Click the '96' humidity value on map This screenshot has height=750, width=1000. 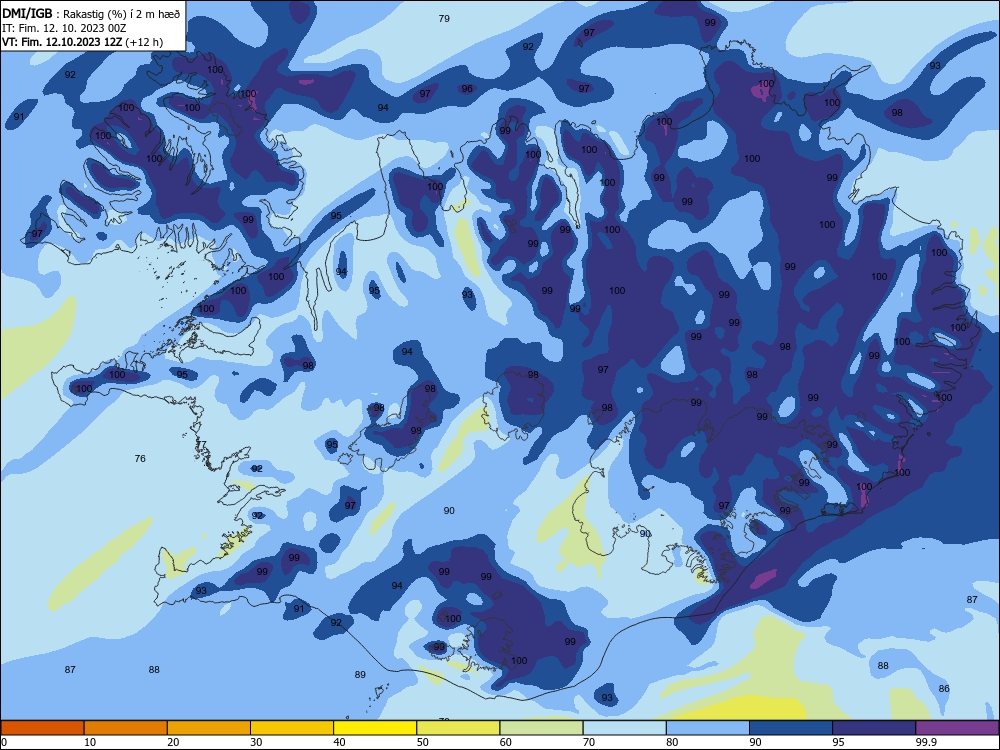coord(467,89)
